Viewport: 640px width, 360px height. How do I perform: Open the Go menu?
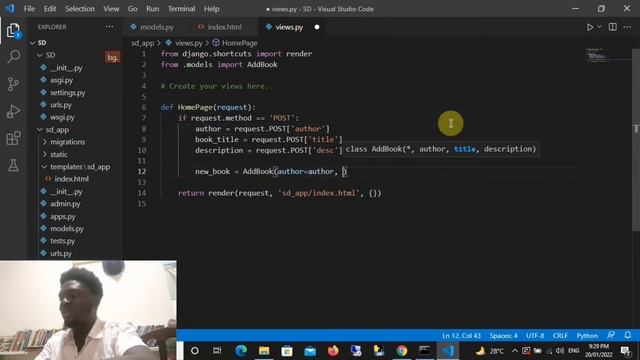(133, 9)
